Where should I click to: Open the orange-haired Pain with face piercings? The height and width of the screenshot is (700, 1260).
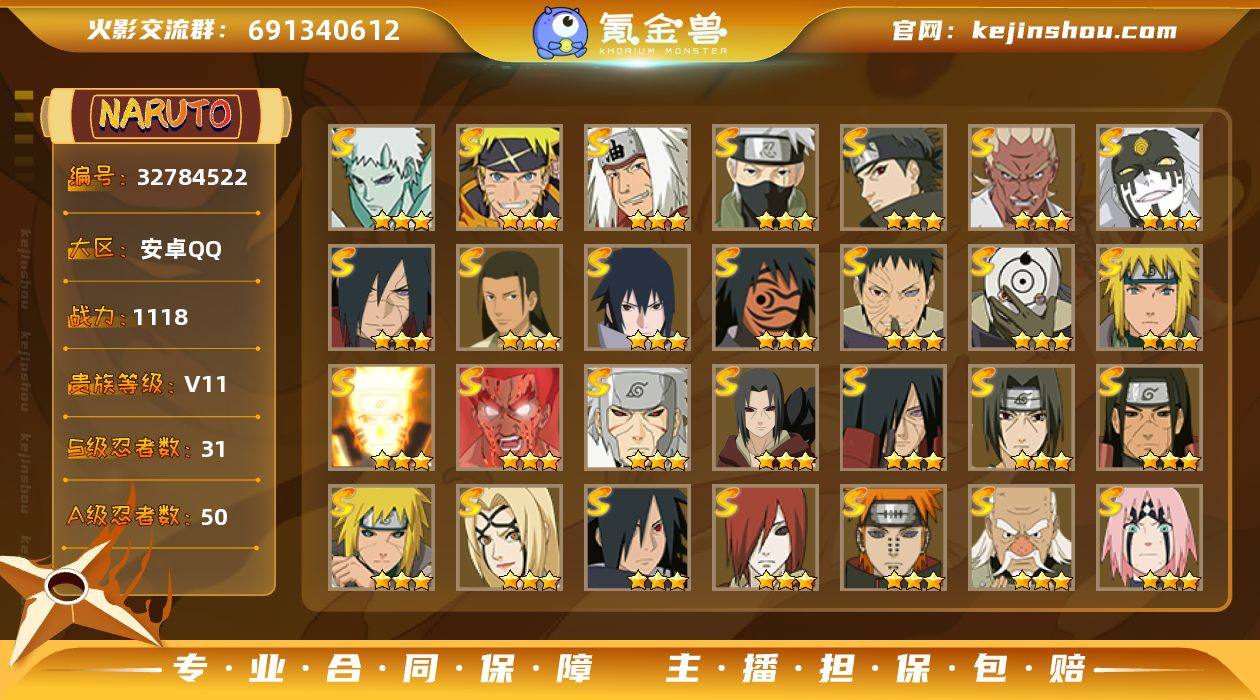pyautogui.click(x=894, y=538)
